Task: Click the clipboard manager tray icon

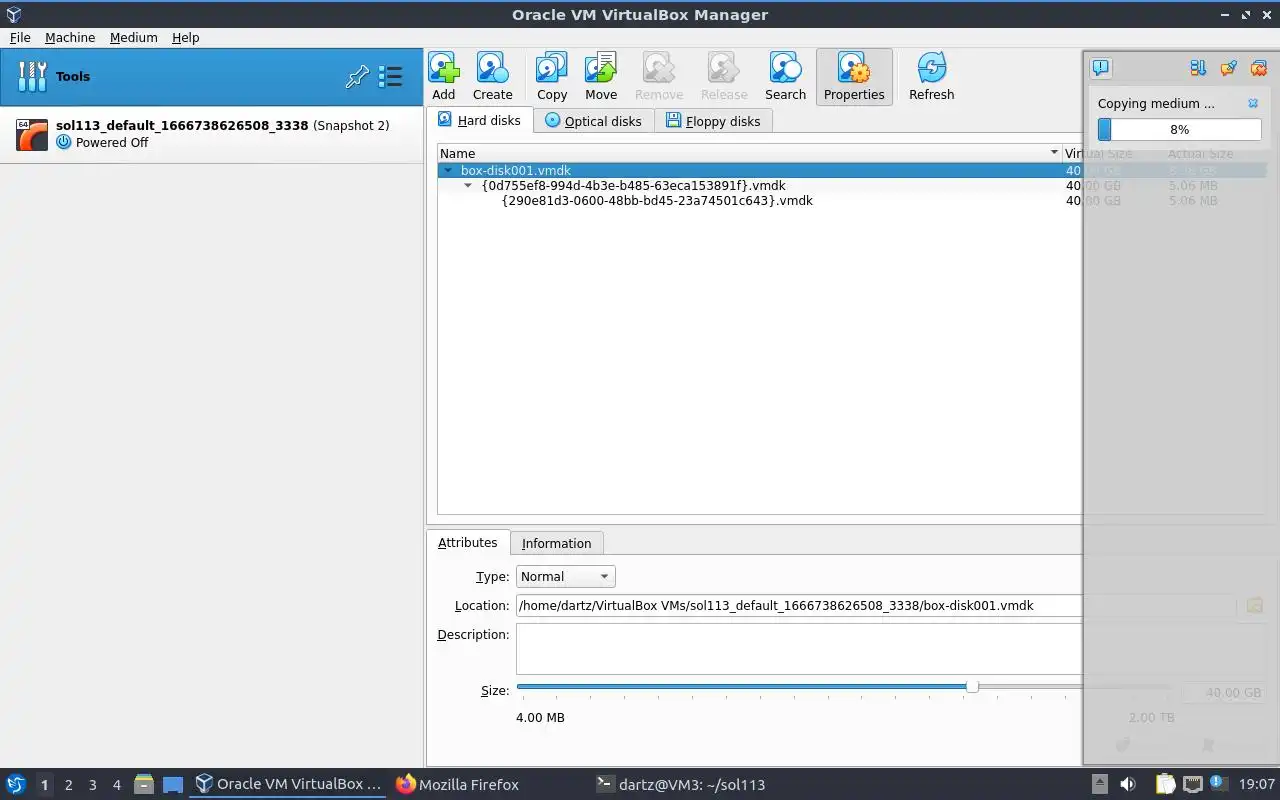Action: click(x=1165, y=784)
